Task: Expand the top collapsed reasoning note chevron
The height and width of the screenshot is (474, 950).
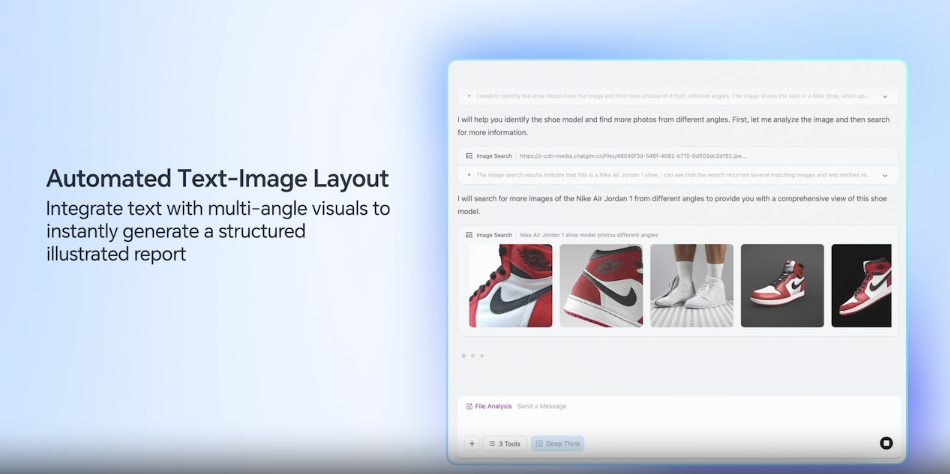Action: [884, 97]
